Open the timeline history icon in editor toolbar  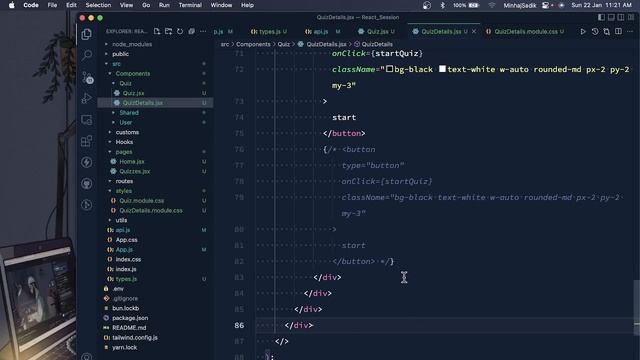[x=595, y=31]
